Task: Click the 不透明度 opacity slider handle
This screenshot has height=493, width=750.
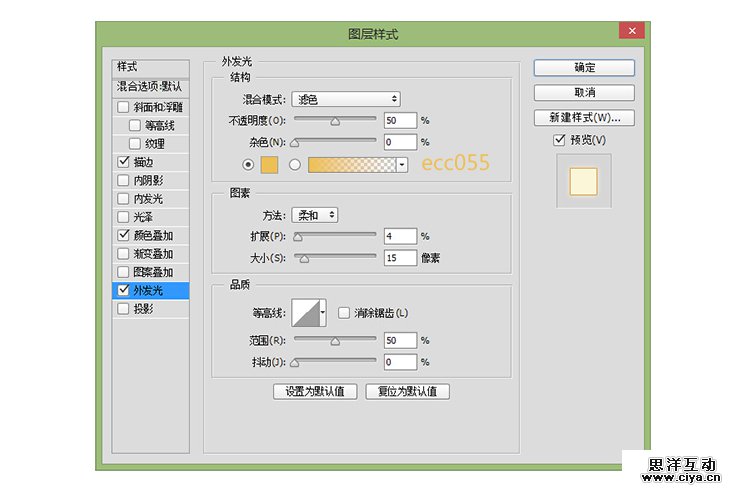Action: tap(335, 123)
